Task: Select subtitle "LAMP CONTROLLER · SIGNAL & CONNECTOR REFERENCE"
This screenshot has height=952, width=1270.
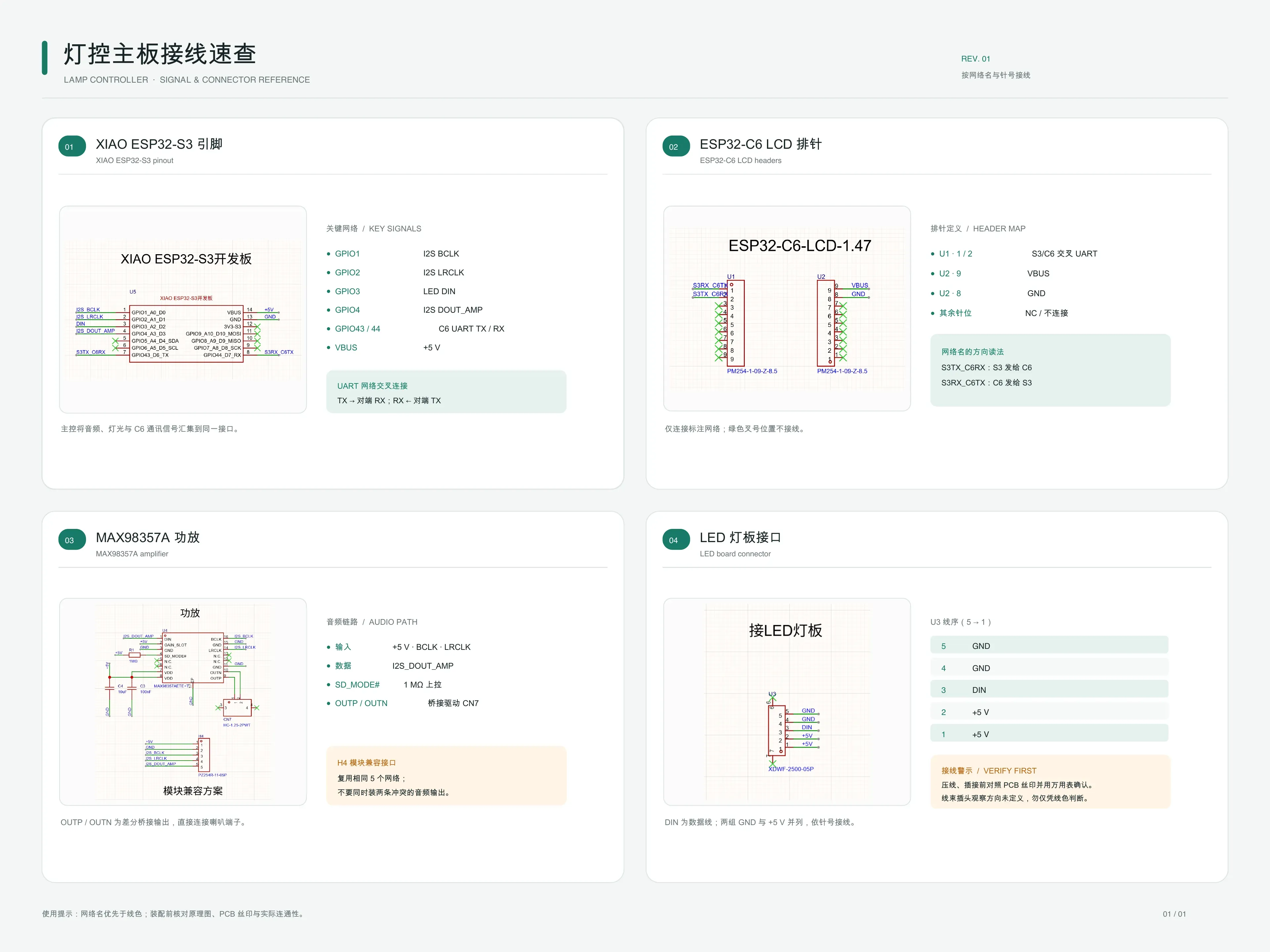Action: click(187, 80)
